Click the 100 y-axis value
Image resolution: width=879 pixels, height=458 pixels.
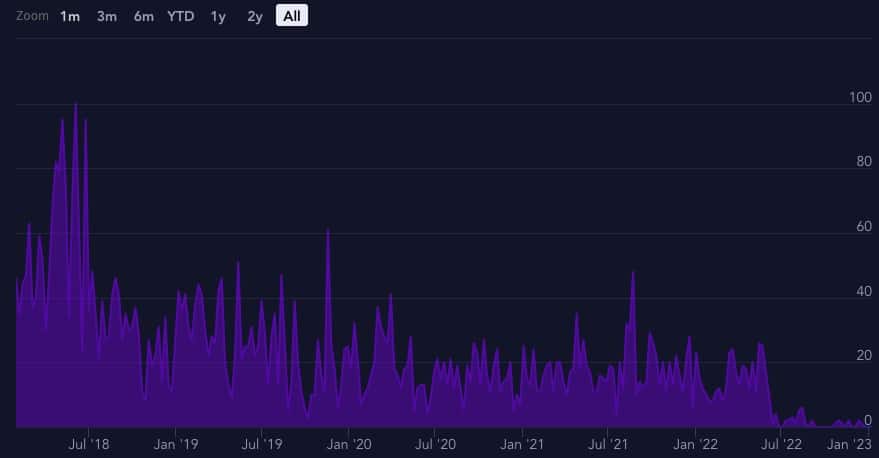coord(861,98)
